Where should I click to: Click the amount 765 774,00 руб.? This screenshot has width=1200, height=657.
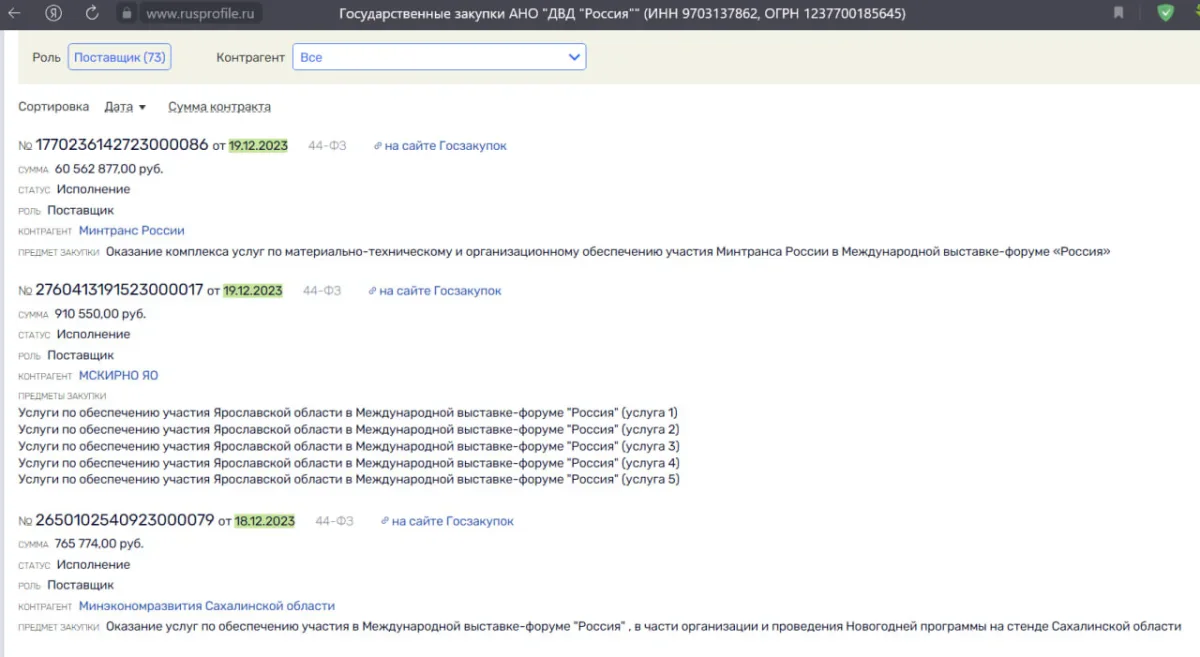pos(99,544)
